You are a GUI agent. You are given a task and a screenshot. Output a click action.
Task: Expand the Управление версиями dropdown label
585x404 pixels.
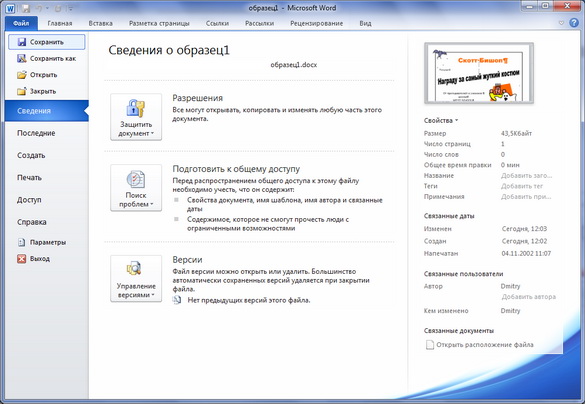pos(136,290)
